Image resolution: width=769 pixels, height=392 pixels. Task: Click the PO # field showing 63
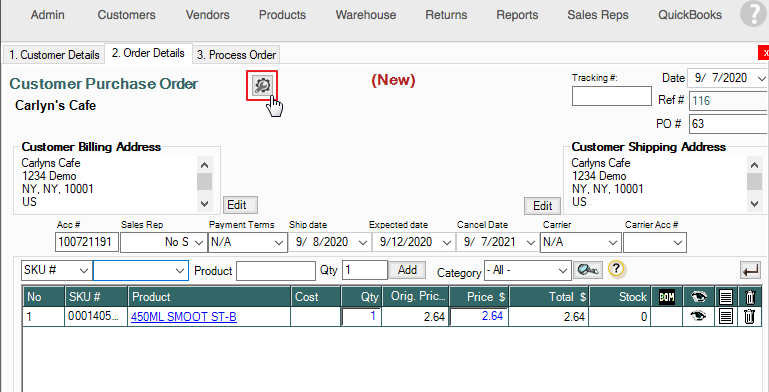pyautogui.click(x=729, y=124)
